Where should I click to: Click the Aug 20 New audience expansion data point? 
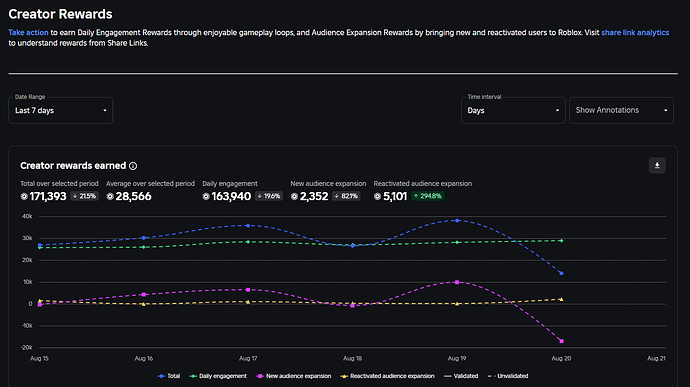562,341
